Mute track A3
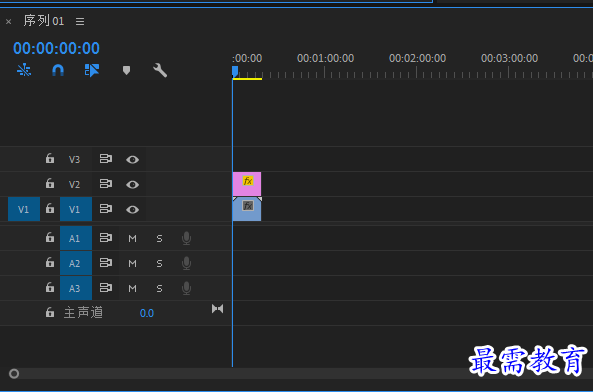 click(132, 288)
